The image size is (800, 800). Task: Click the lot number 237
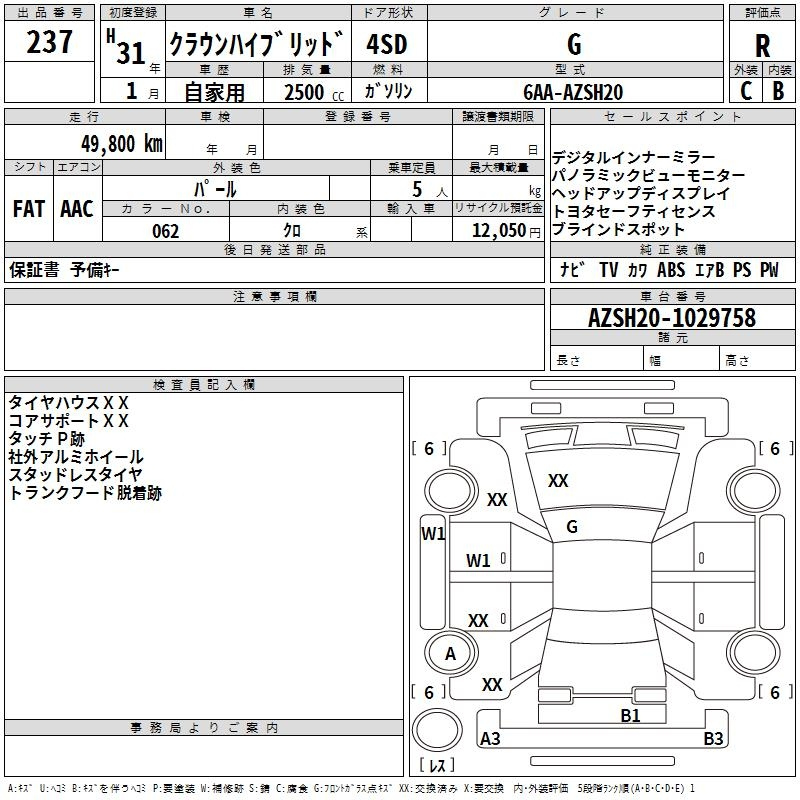(x=49, y=42)
